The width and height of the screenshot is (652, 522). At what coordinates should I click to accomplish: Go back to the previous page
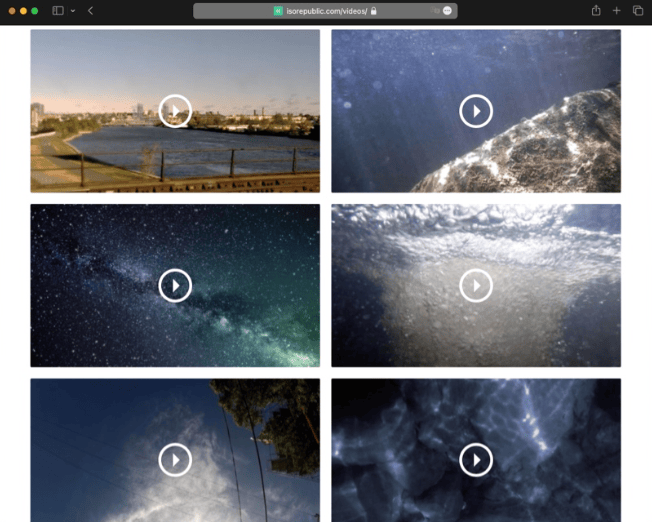(91, 11)
